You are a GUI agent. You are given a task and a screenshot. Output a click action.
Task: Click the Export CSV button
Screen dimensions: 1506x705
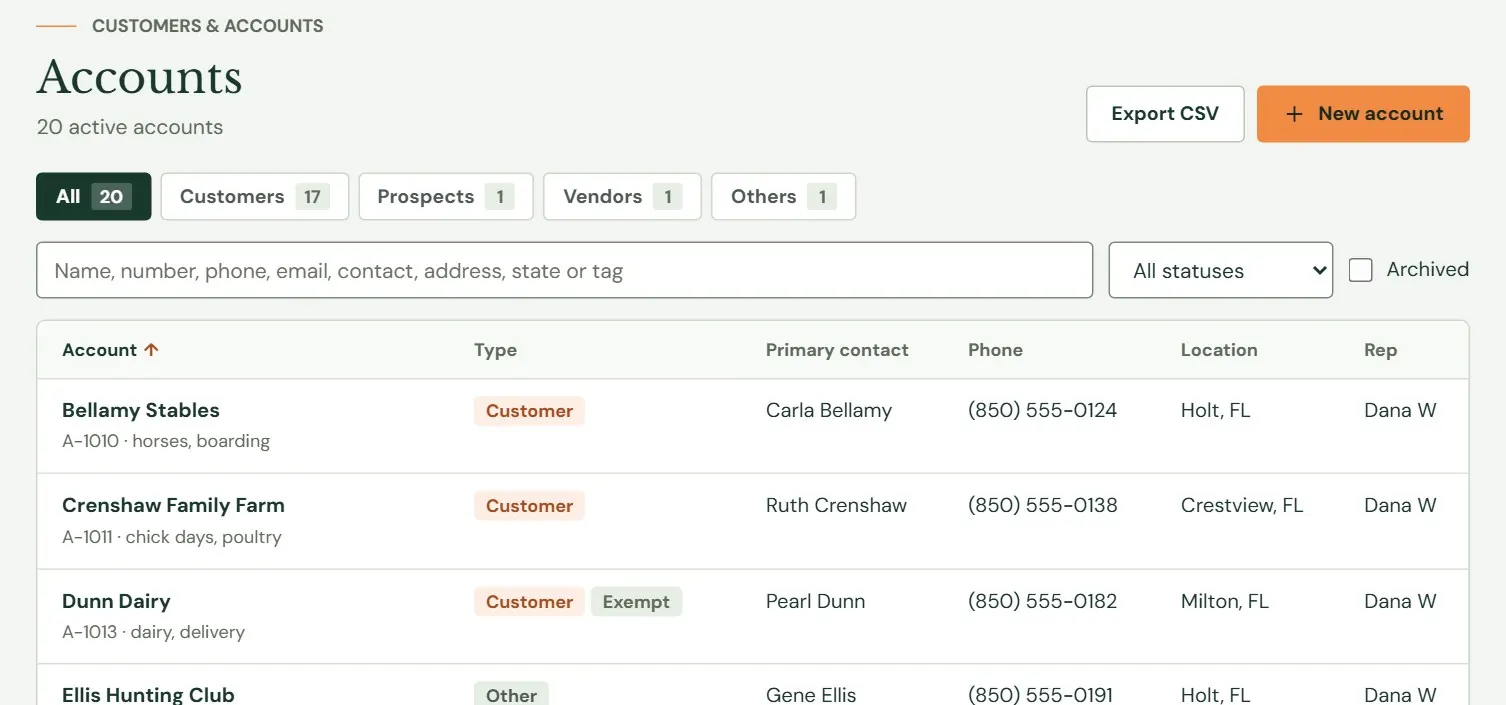1165,114
